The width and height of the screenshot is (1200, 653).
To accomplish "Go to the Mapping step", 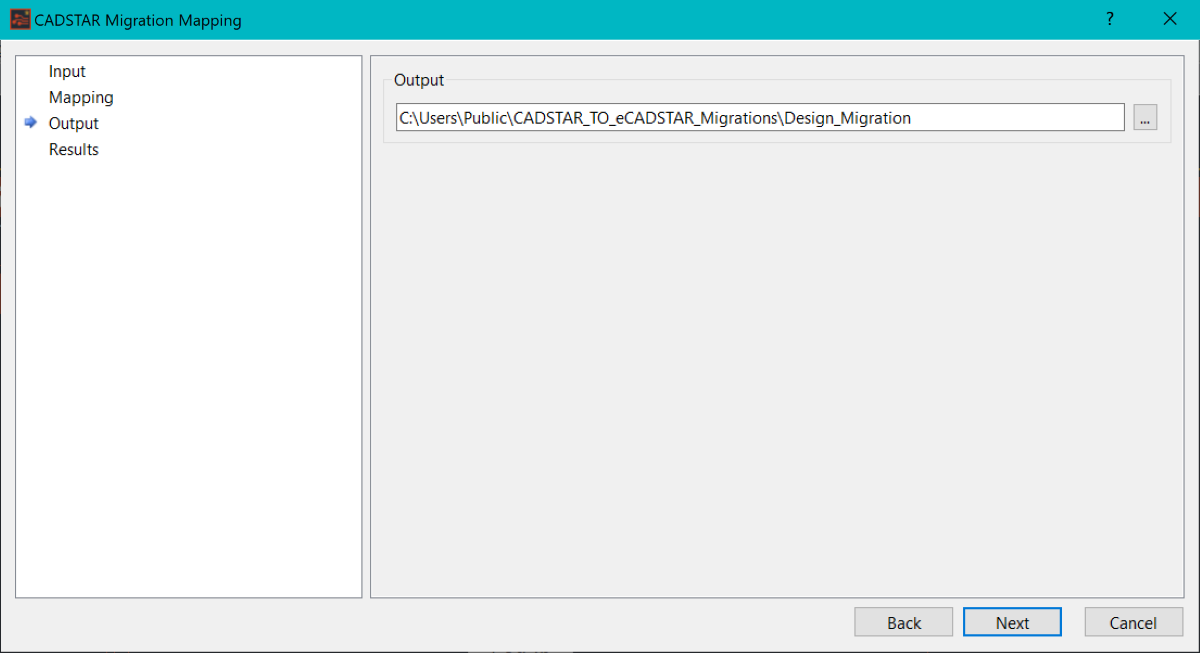I will pos(81,98).
